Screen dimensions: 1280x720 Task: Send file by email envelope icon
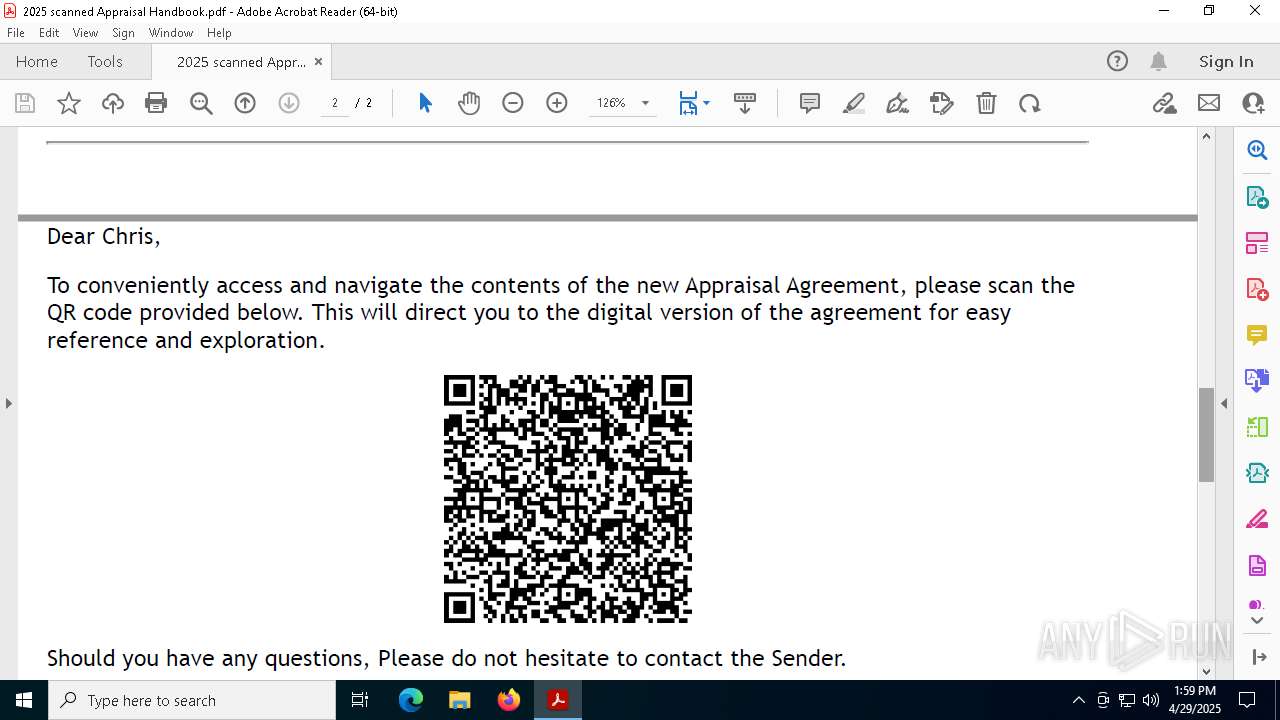click(x=1209, y=103)
